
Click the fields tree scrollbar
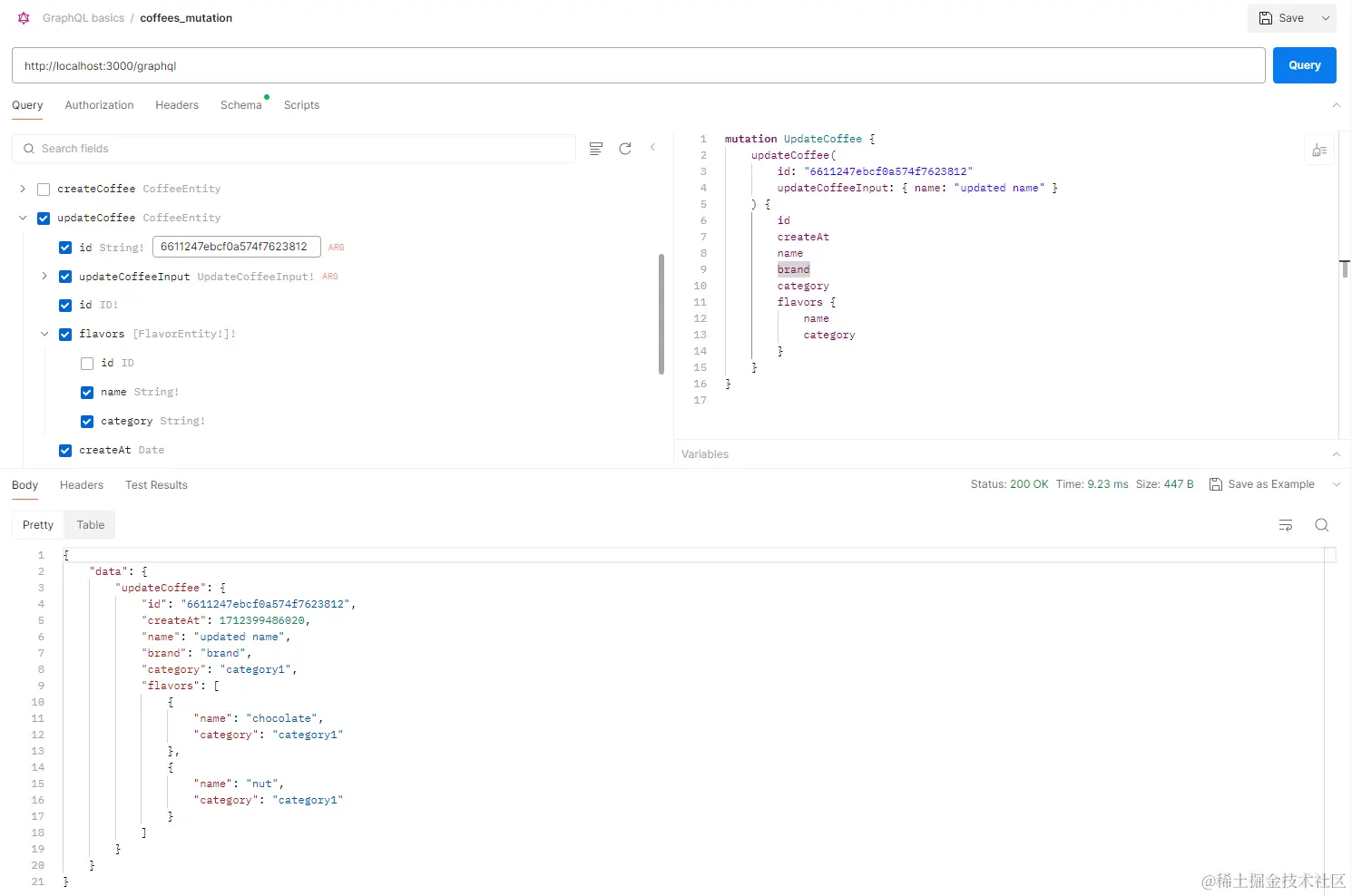[661, 314]
